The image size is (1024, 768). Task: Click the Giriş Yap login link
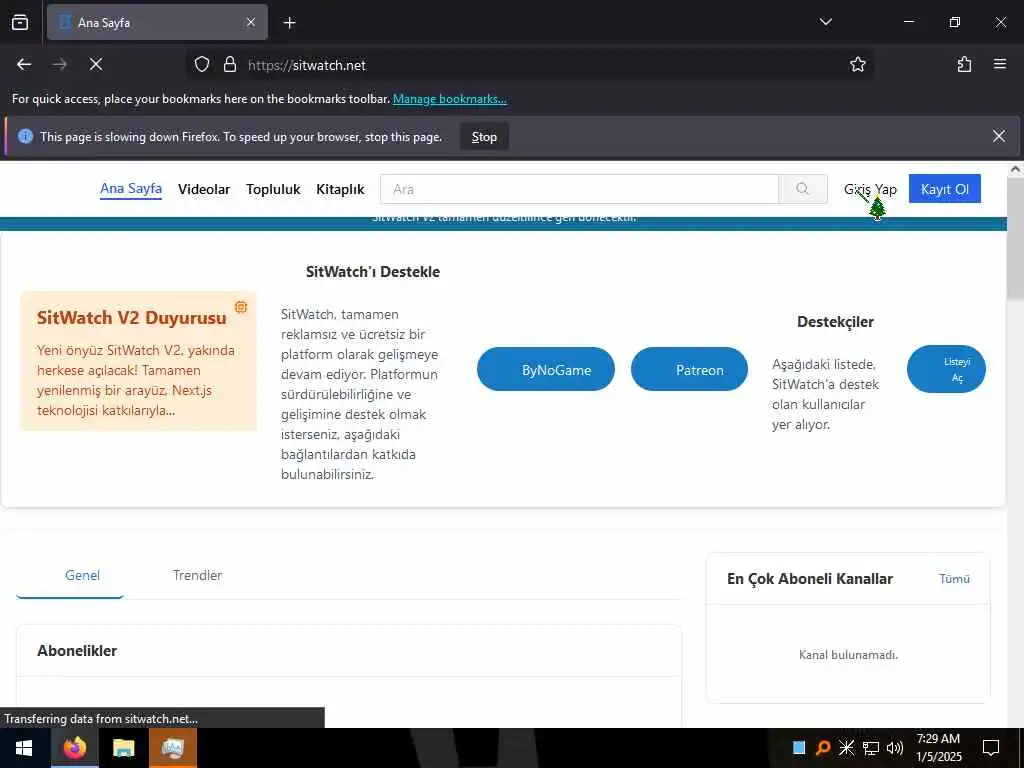point(870,189)
